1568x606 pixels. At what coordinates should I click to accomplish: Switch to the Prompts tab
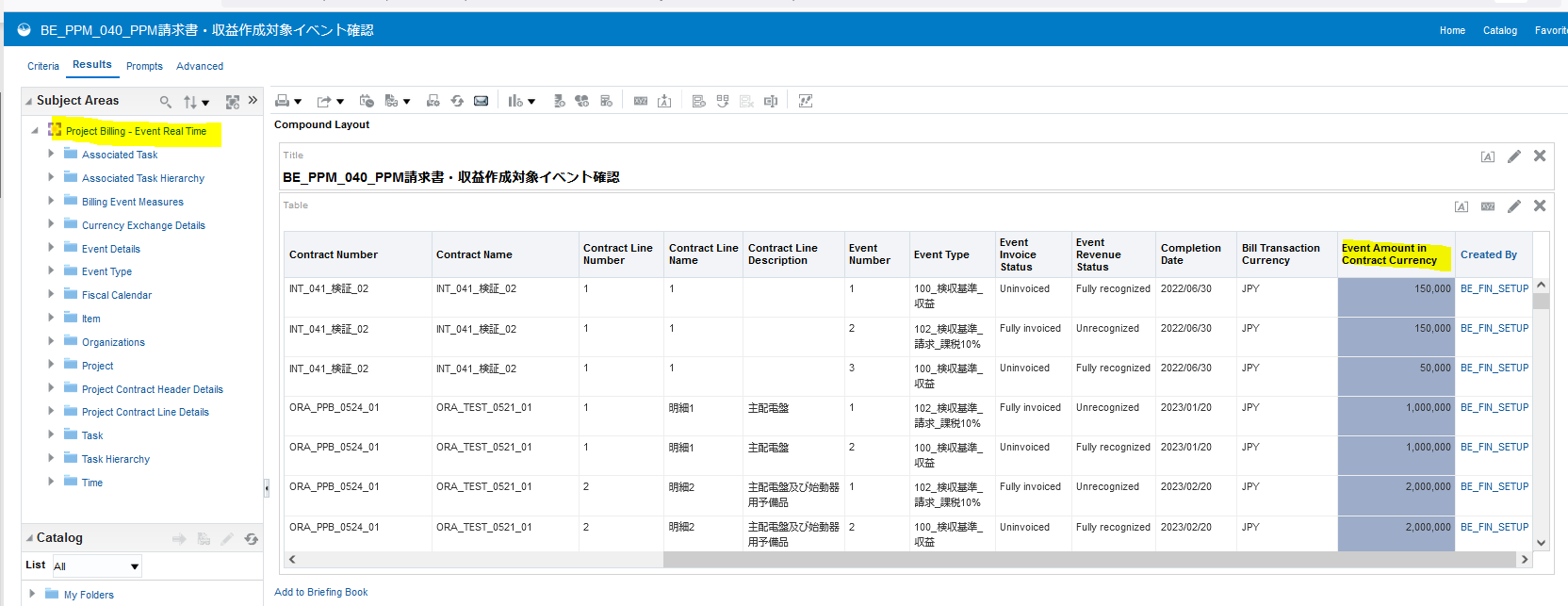(x=144, y=66)
